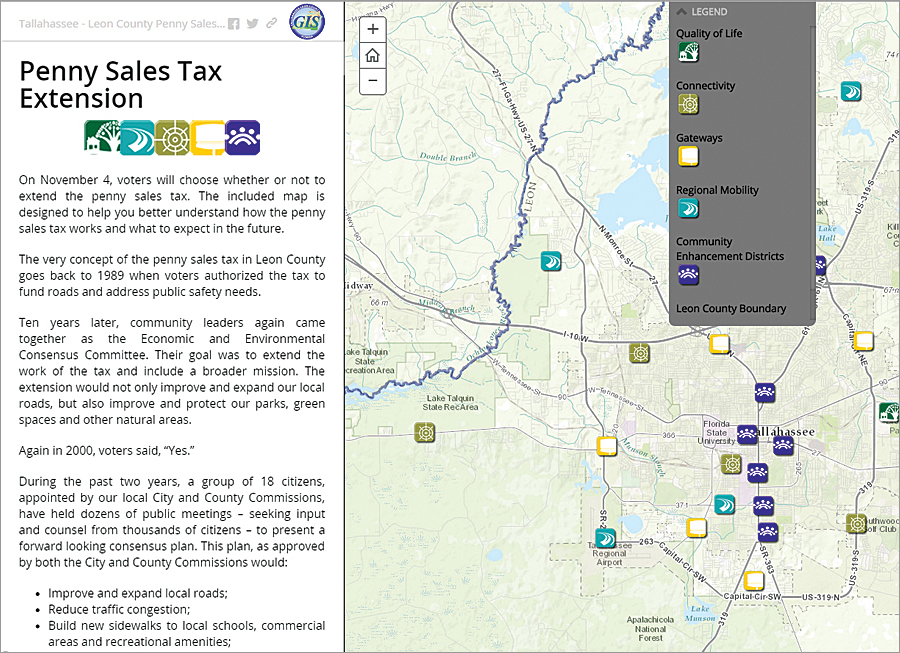Viewport: 900px width, 653px height.
Task: Click Community Enhancement Districts legend symbol
Action: pos(688,275)
